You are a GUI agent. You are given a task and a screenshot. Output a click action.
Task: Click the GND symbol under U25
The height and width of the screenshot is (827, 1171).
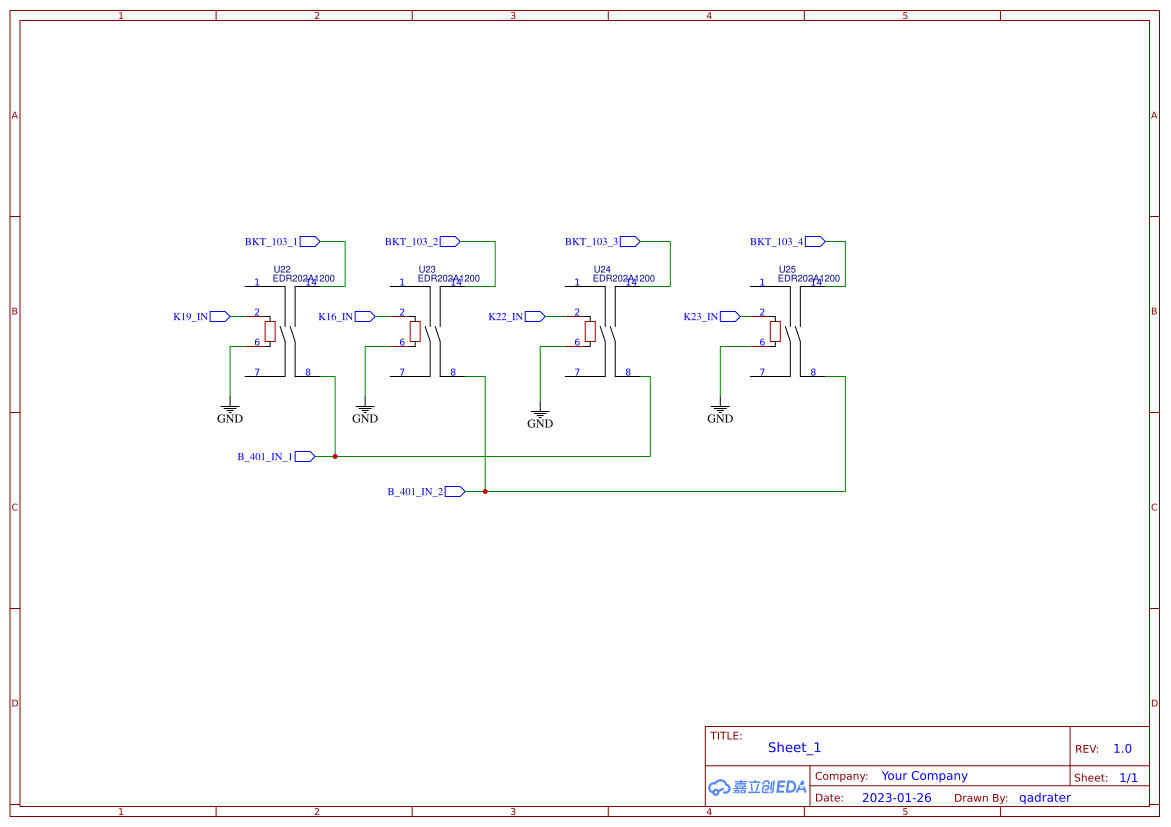click(x=719, y=410)
